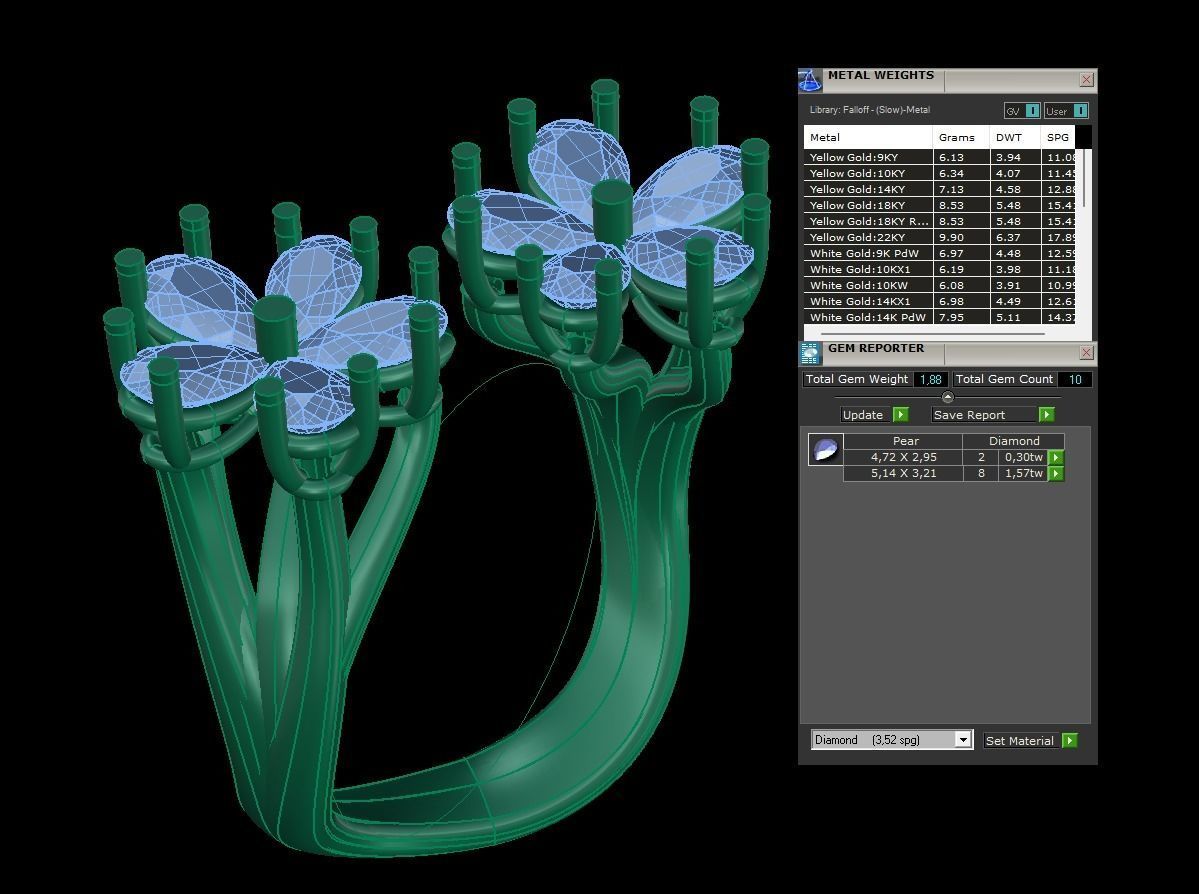Select the White Gold:10KW row
The height and width of the screenshot is (894, 1199).
940,286
